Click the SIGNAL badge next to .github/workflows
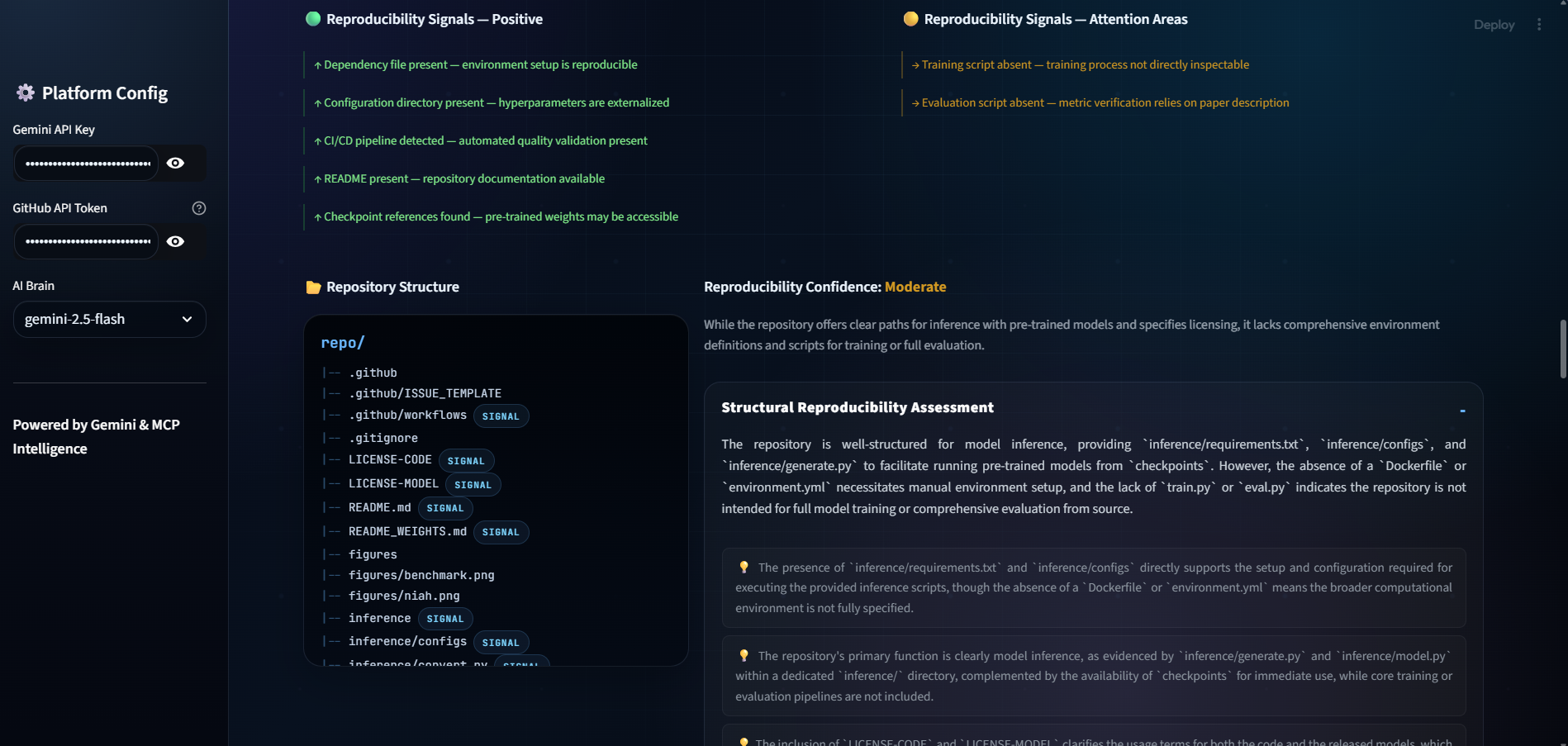Viewport: 1568px width, 746px height. 501,416
